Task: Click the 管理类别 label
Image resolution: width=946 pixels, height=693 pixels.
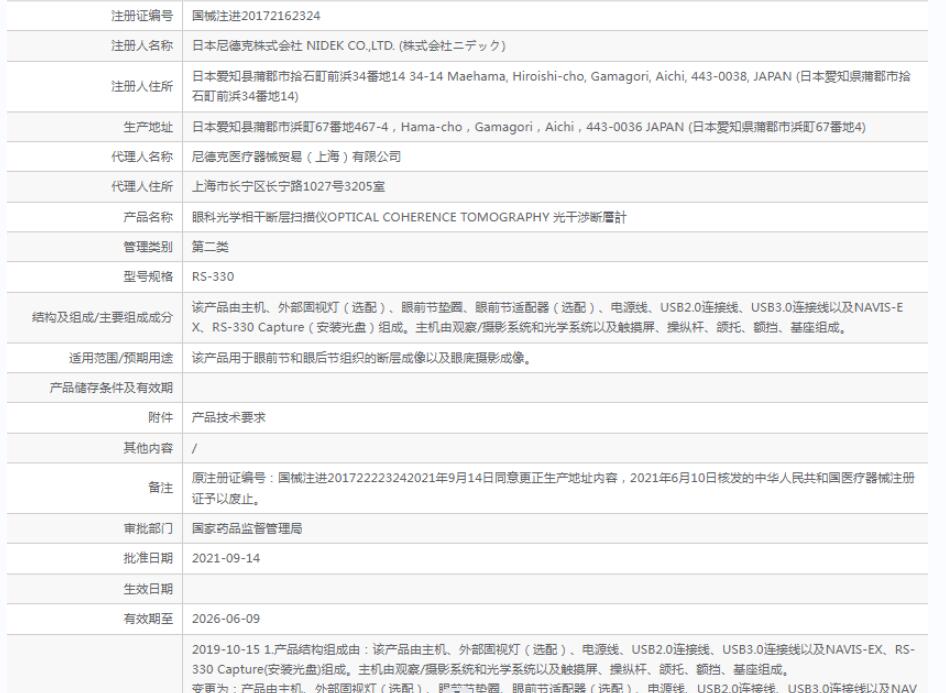Action: point(148,247)
